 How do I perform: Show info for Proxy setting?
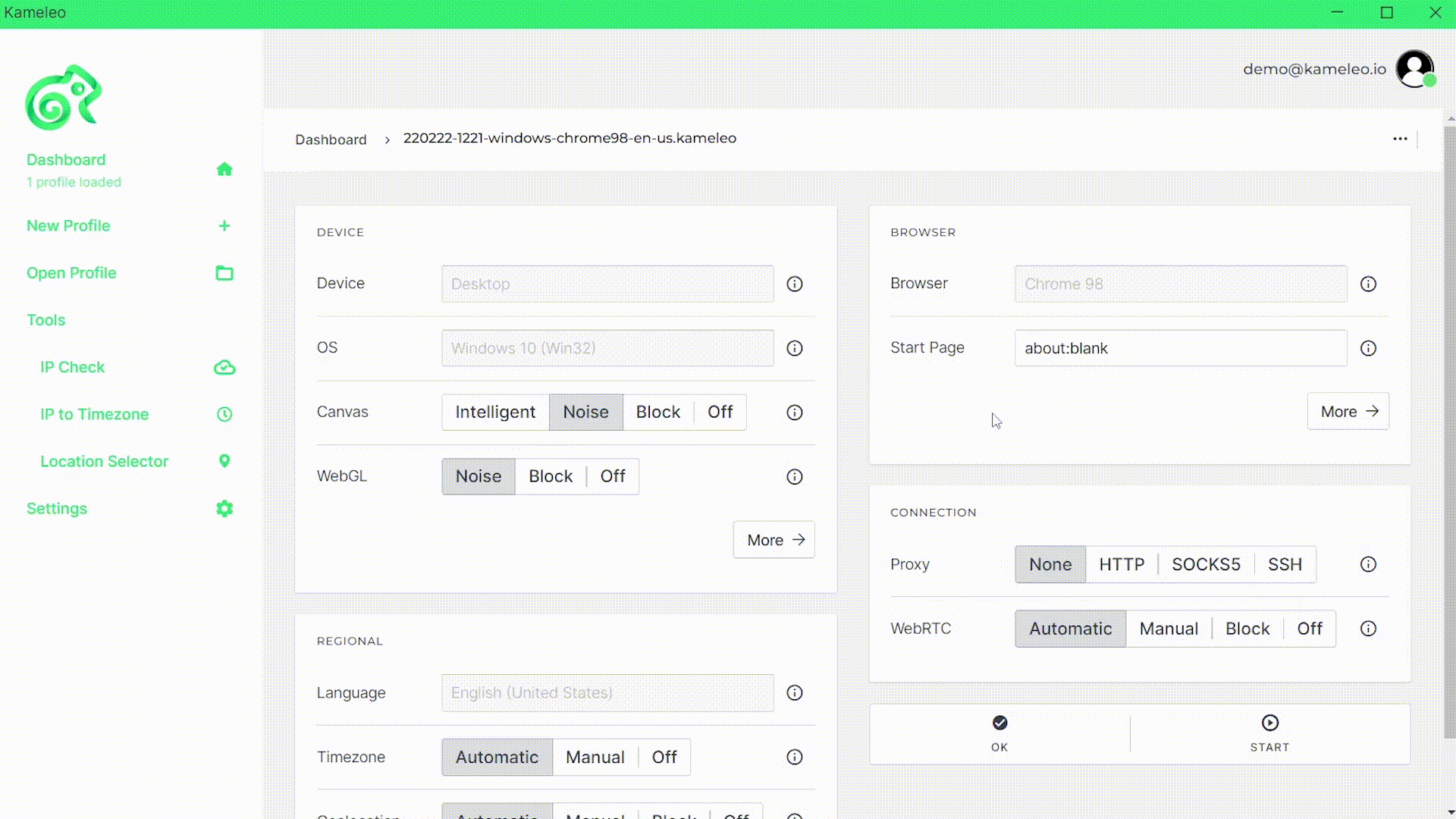pos(1368,564)
